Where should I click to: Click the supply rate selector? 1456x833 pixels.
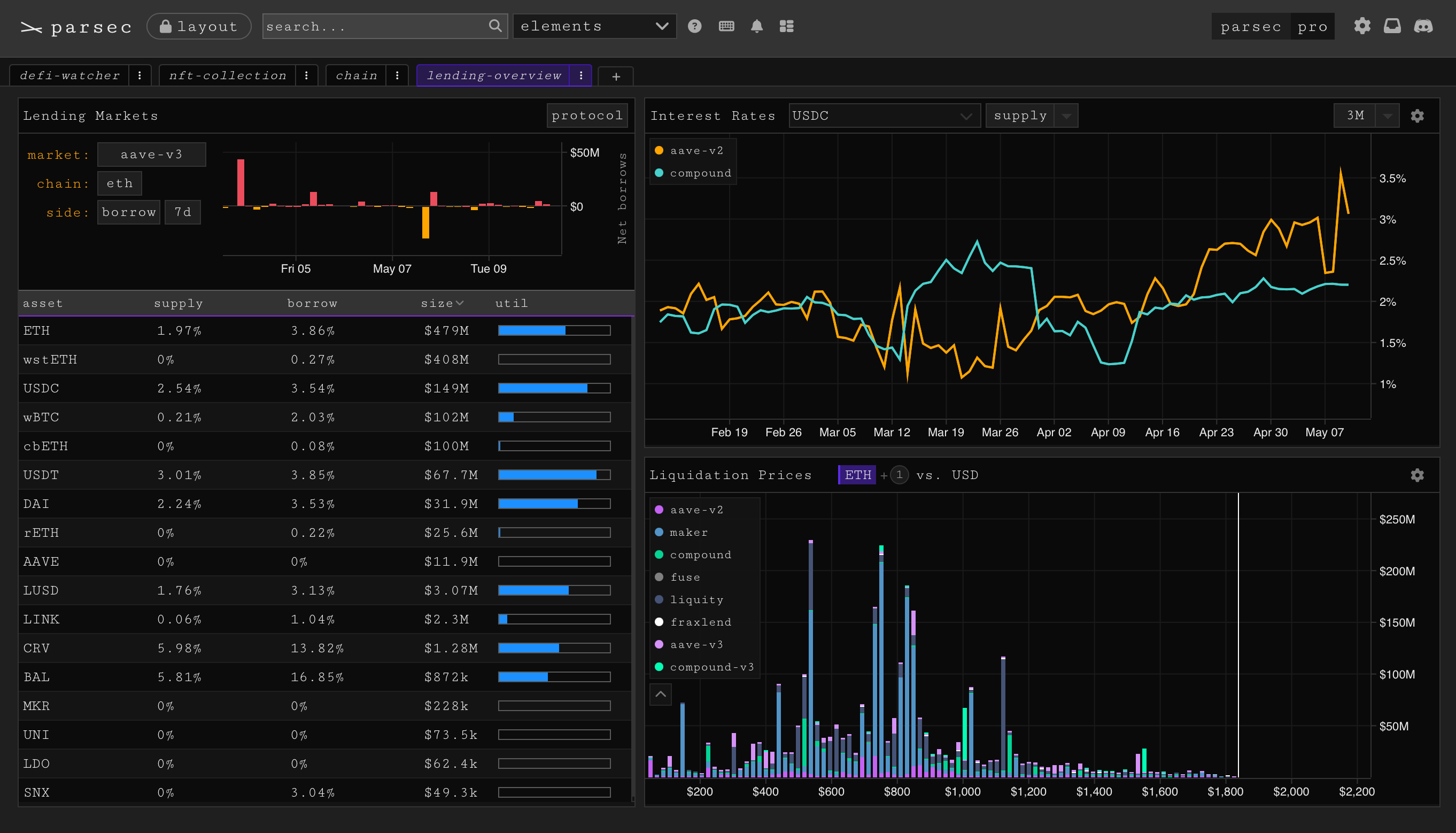coord(1020,115)
